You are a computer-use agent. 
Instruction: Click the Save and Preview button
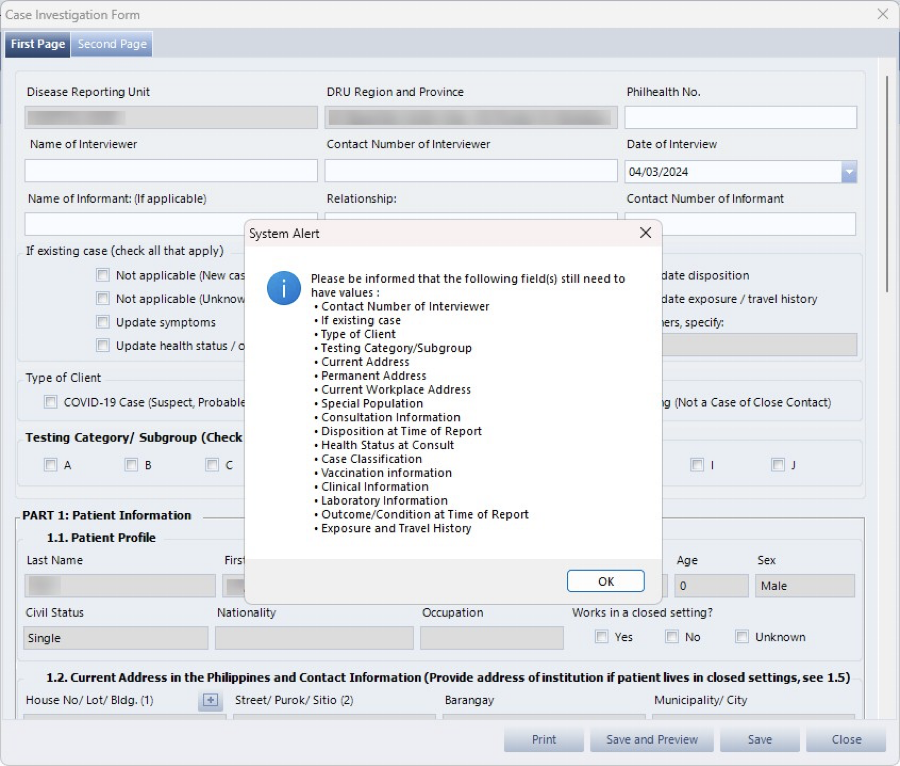coord(651,740)
